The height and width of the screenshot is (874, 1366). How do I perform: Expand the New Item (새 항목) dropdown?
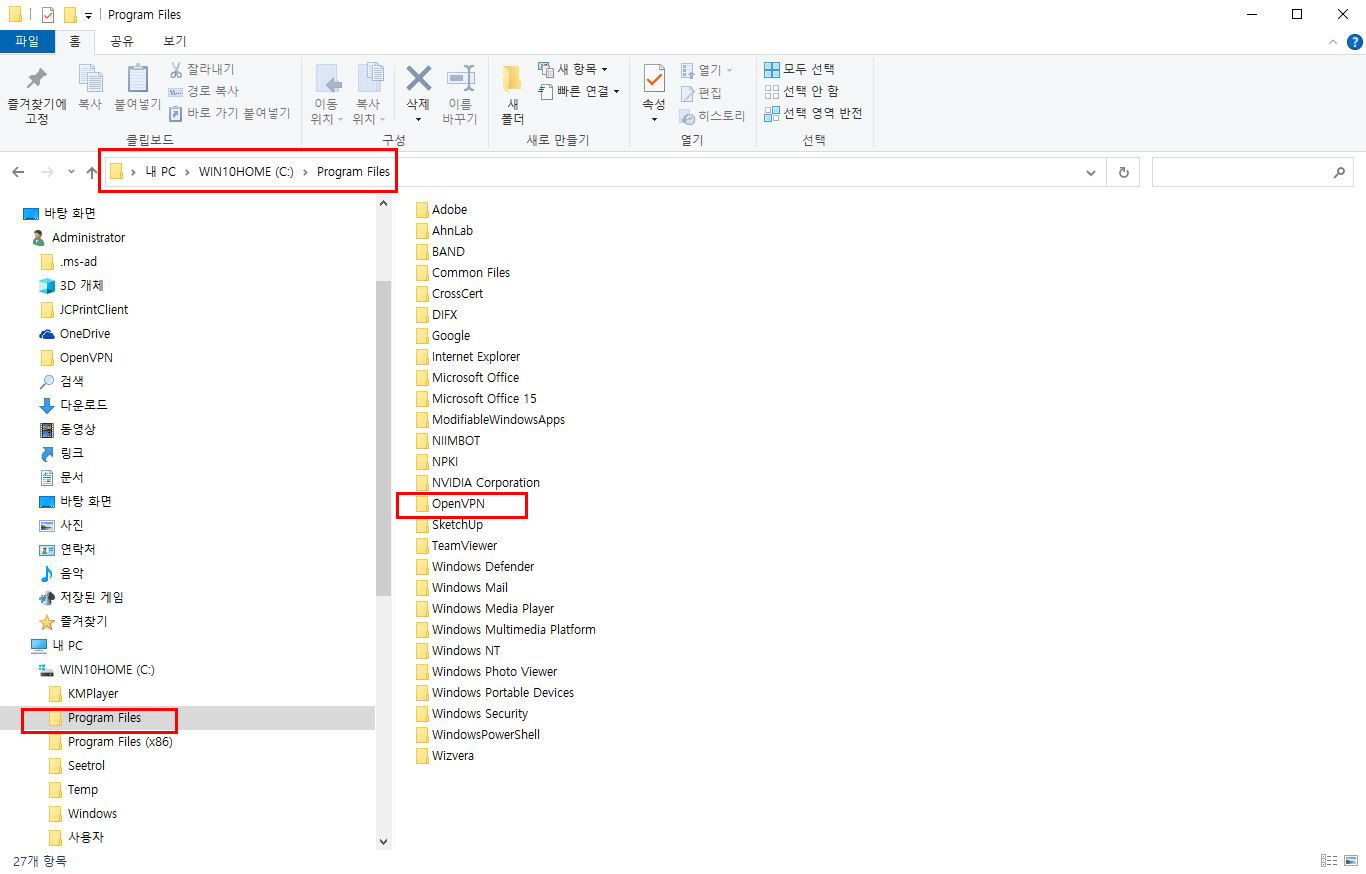[574, 69]
